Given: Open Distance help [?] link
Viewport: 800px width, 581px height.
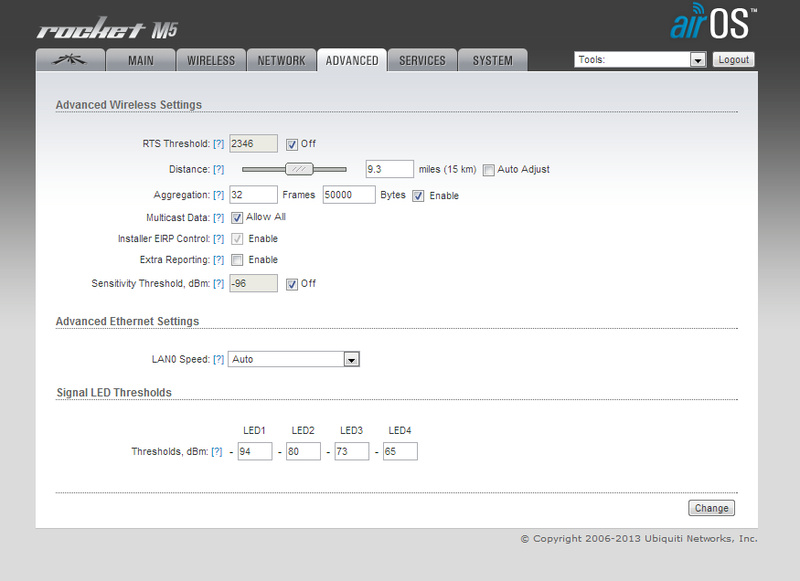Looking at the screenshot, I should pos(218,169).
